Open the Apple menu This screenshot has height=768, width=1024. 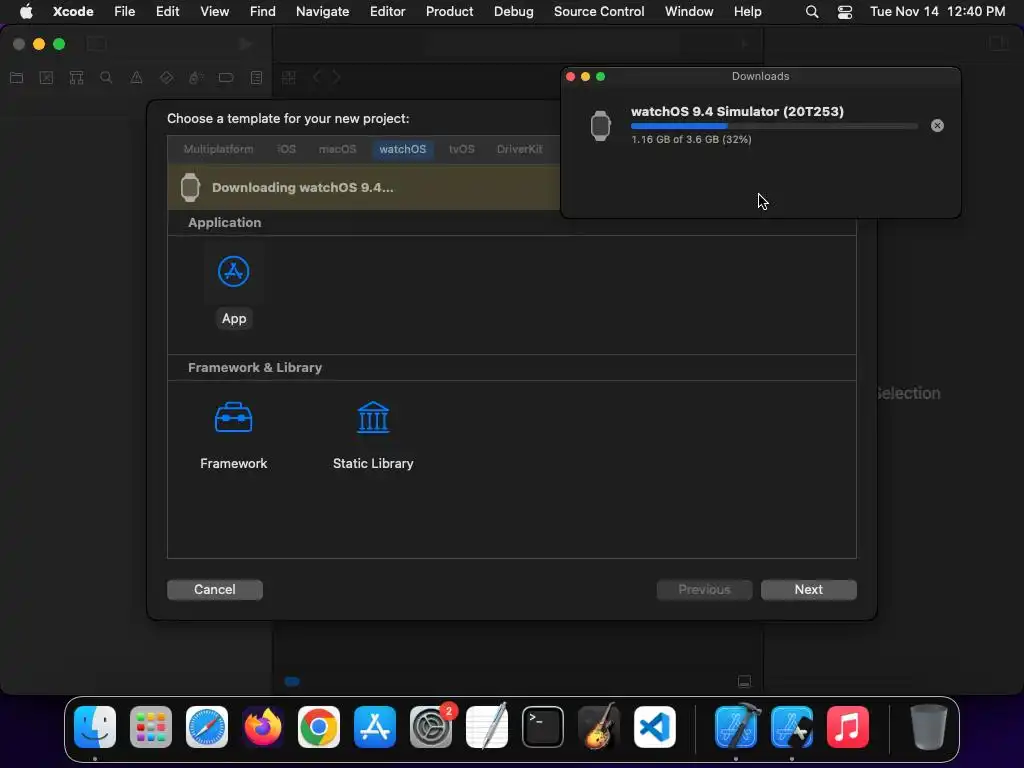pos(26,11)
